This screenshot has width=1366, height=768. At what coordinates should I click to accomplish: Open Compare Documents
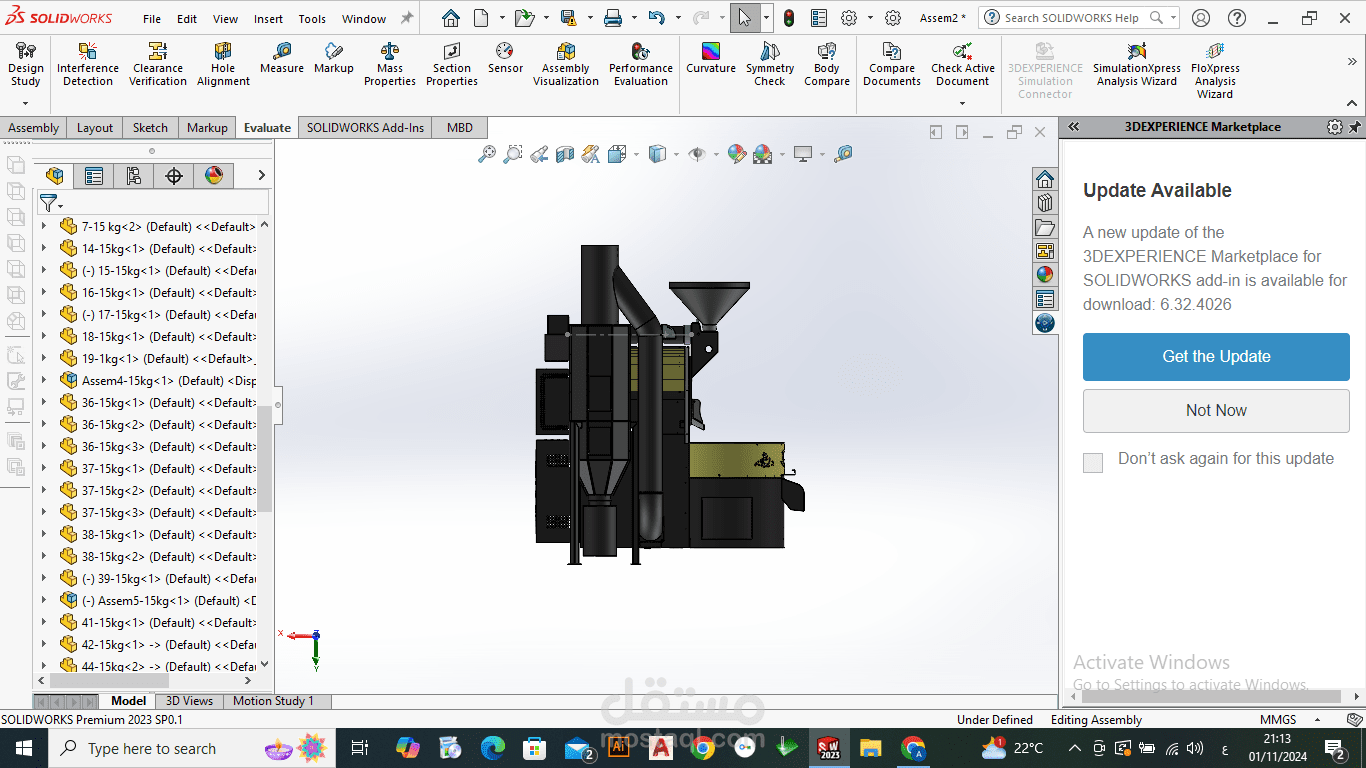[892, 65]
